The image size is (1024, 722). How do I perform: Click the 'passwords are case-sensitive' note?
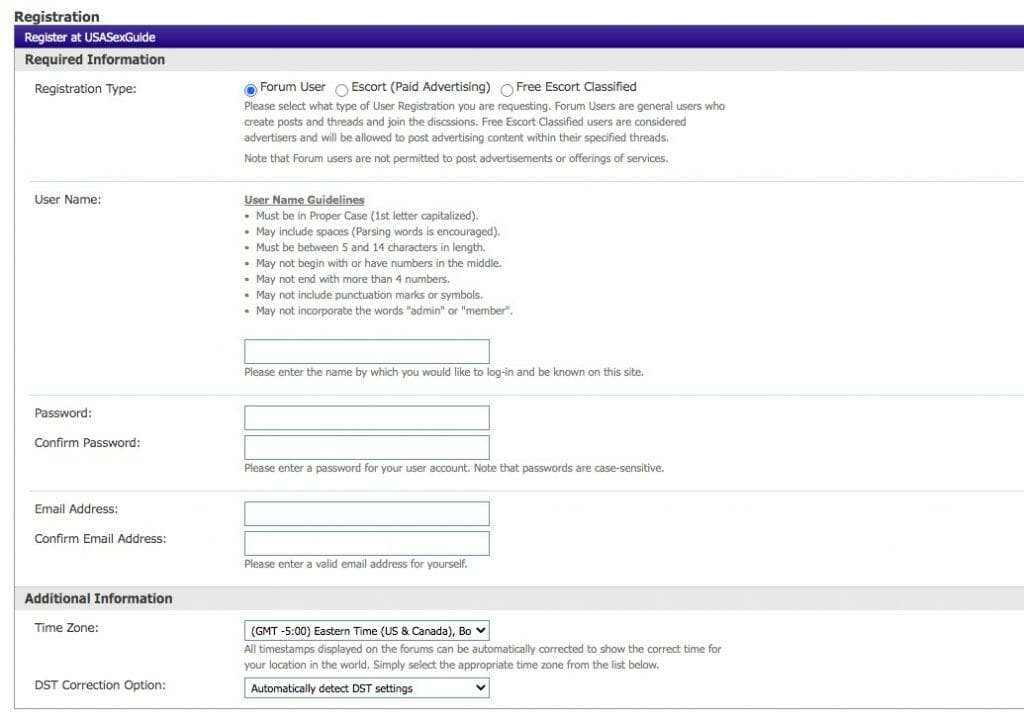point(454,468)
